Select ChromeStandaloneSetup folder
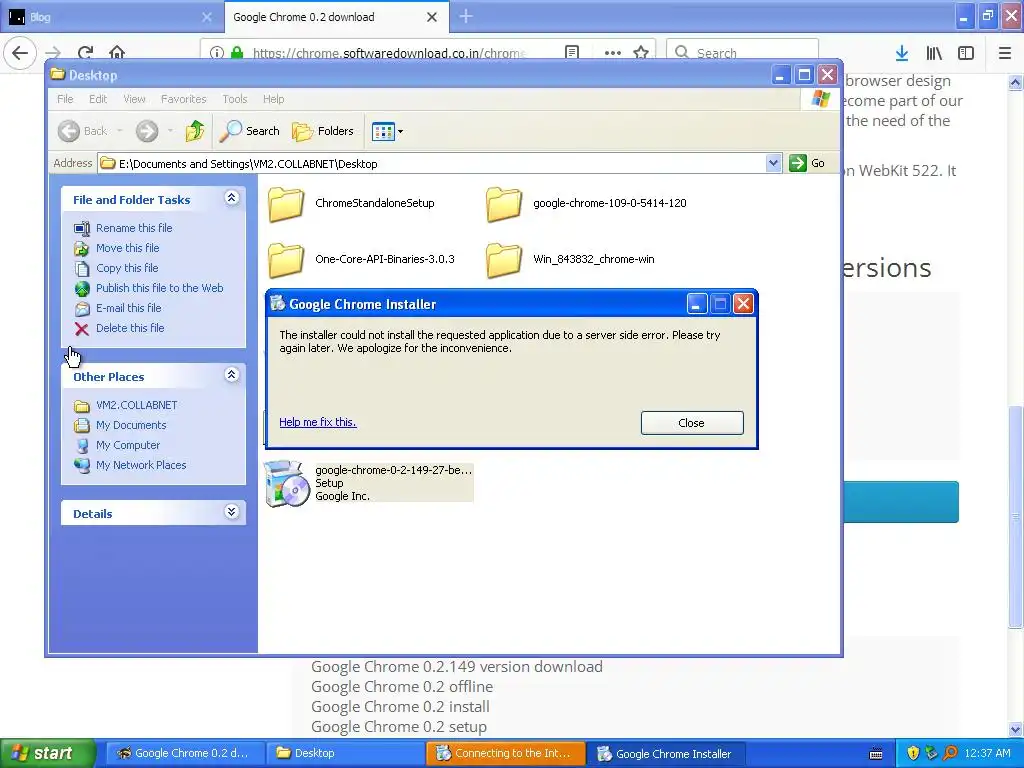The width and height of the screenshot is (1024, 768). 351,203
